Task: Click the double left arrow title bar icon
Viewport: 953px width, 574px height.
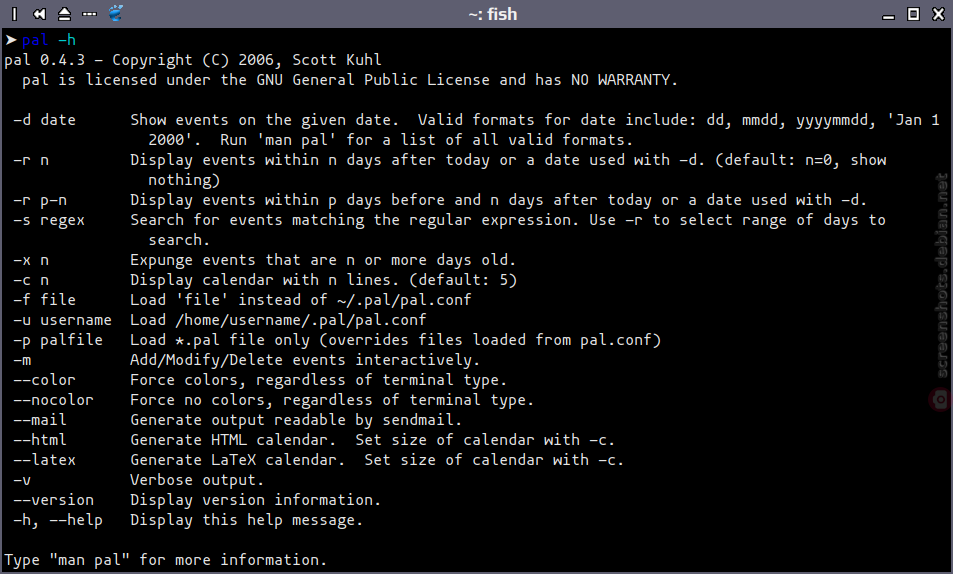Action: (x=40, y=13)
